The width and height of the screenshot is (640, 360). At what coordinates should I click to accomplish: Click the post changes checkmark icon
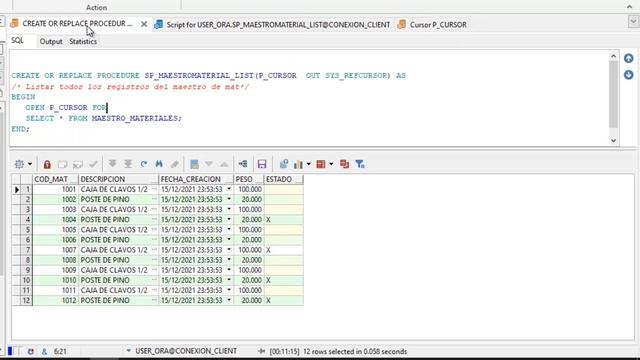pyautogui.click(x=93, y=164)
